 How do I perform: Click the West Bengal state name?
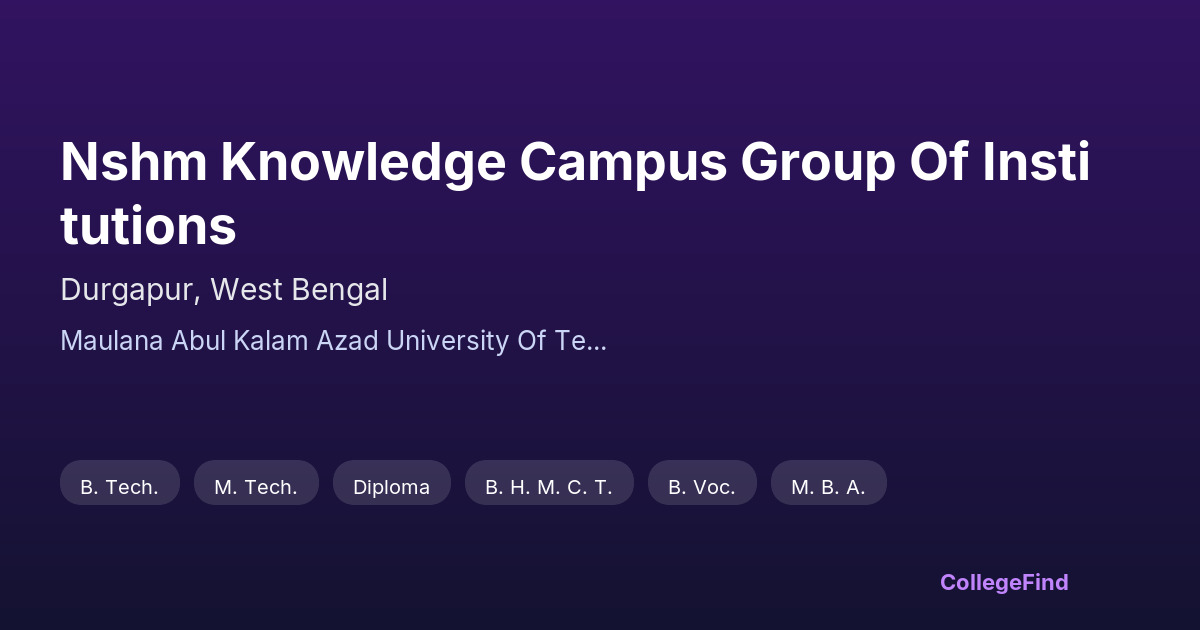pos(299,290)
